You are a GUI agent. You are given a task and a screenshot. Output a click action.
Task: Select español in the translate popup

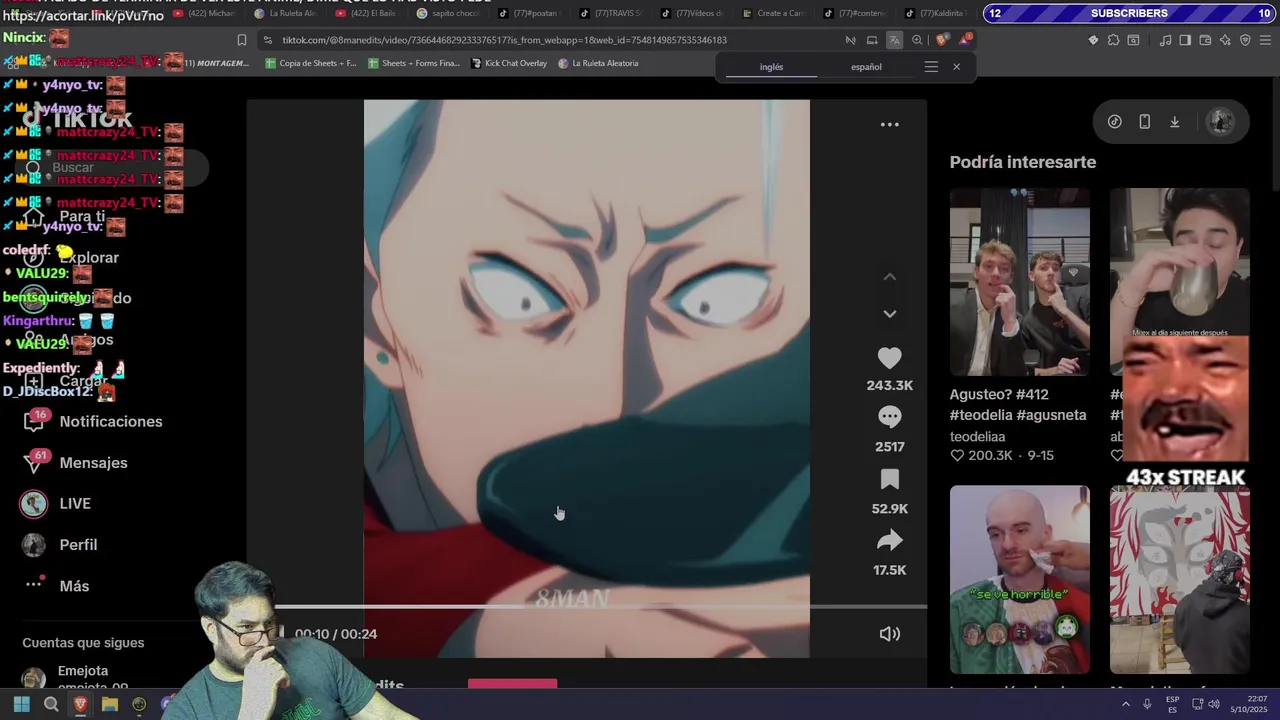(x=866, y=67)
